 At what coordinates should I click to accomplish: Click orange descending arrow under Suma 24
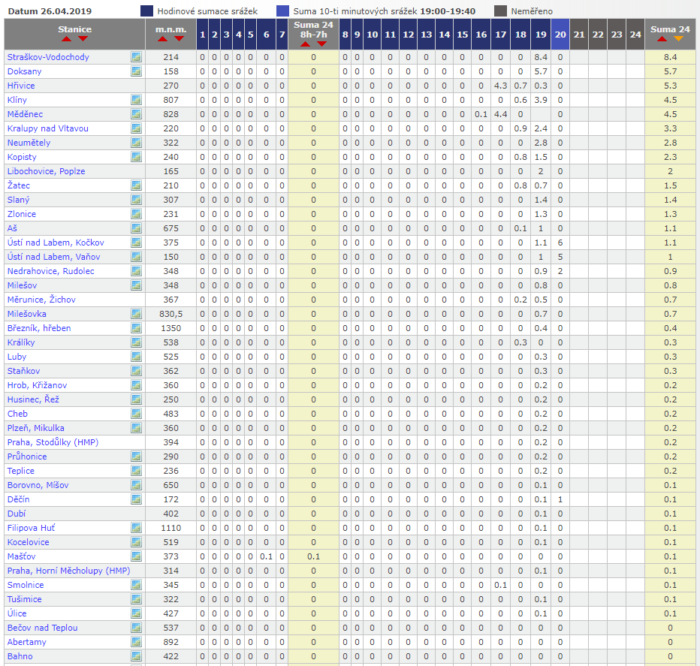679,39
